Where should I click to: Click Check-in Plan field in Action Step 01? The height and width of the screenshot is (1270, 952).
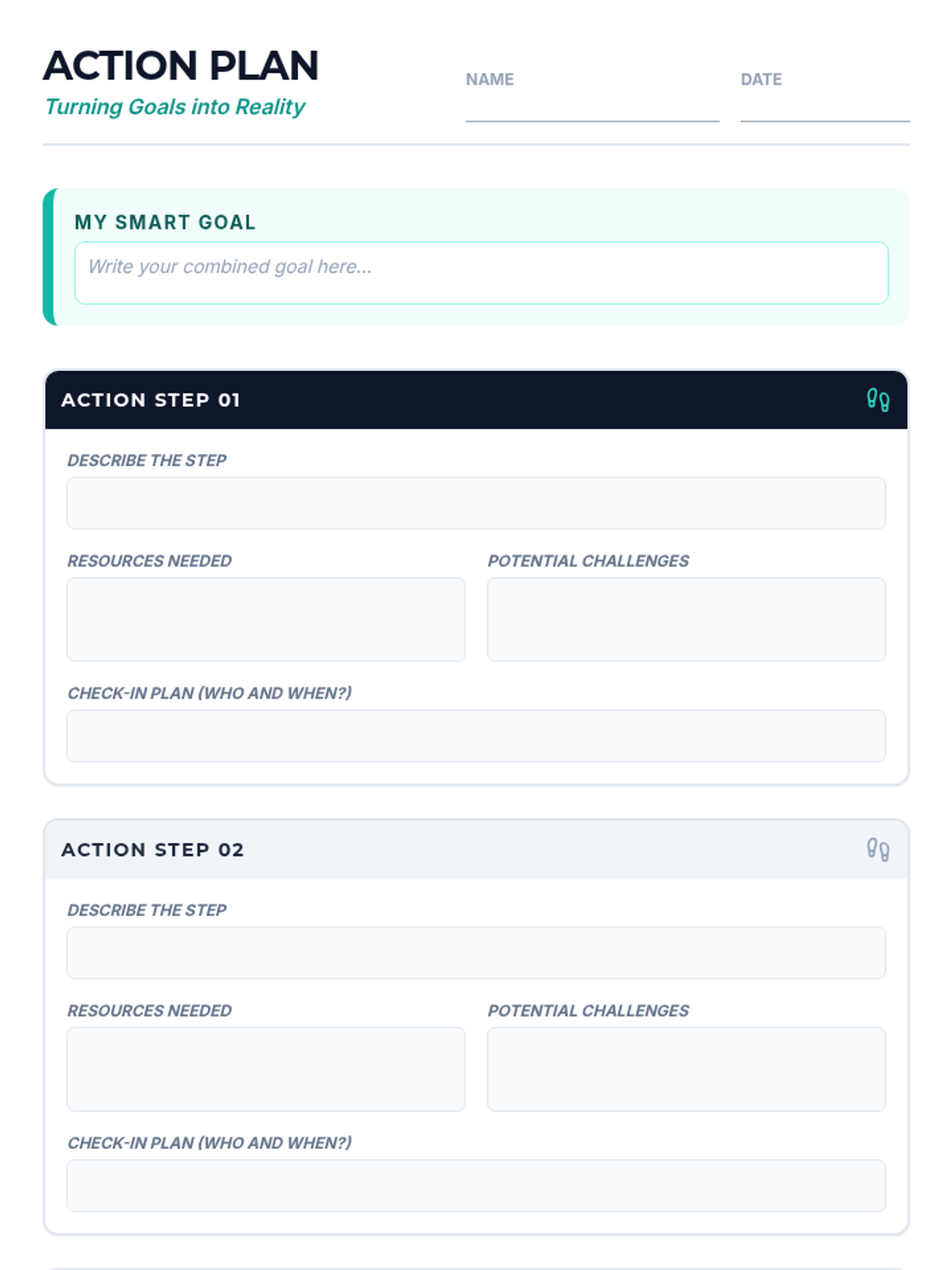point(476,736)
